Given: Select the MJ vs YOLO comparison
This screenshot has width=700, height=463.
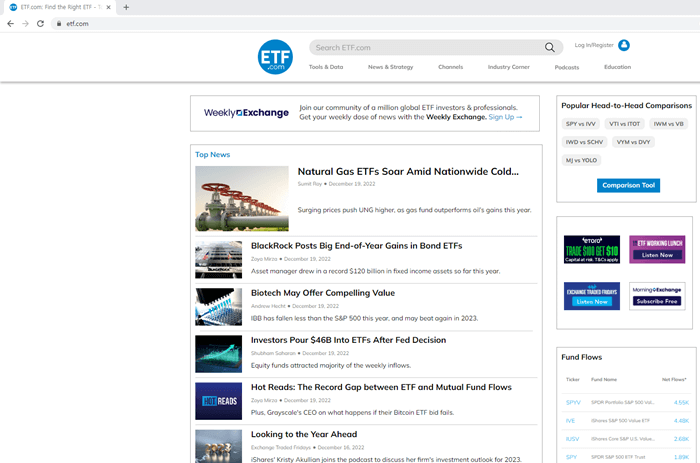Looking at the screenshot, I should tap(581, 160).
